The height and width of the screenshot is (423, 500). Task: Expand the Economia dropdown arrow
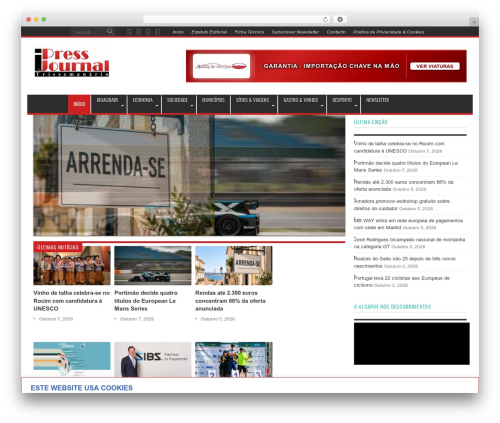[x=157, y=106]
